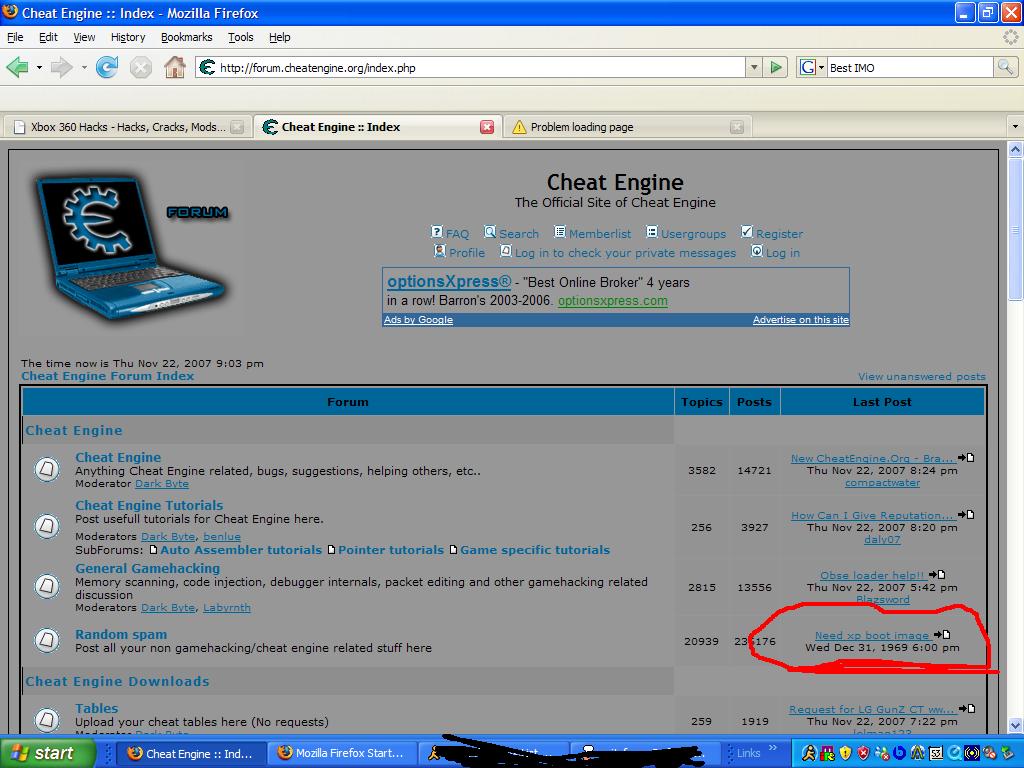Open the search engine chooser dropdown
Image resolution: width=1024 pixels, height=768 pixels.
pos(812,68)
